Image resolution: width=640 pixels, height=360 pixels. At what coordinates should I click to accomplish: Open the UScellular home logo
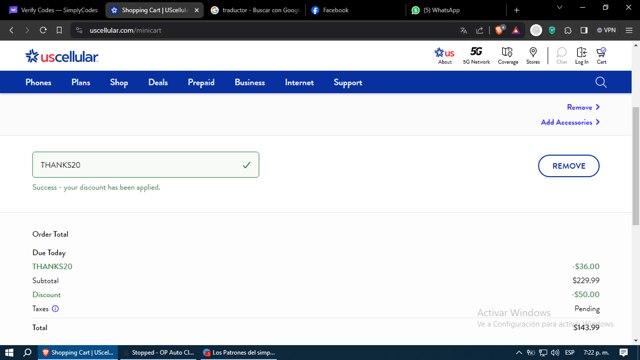click(62, 56)
